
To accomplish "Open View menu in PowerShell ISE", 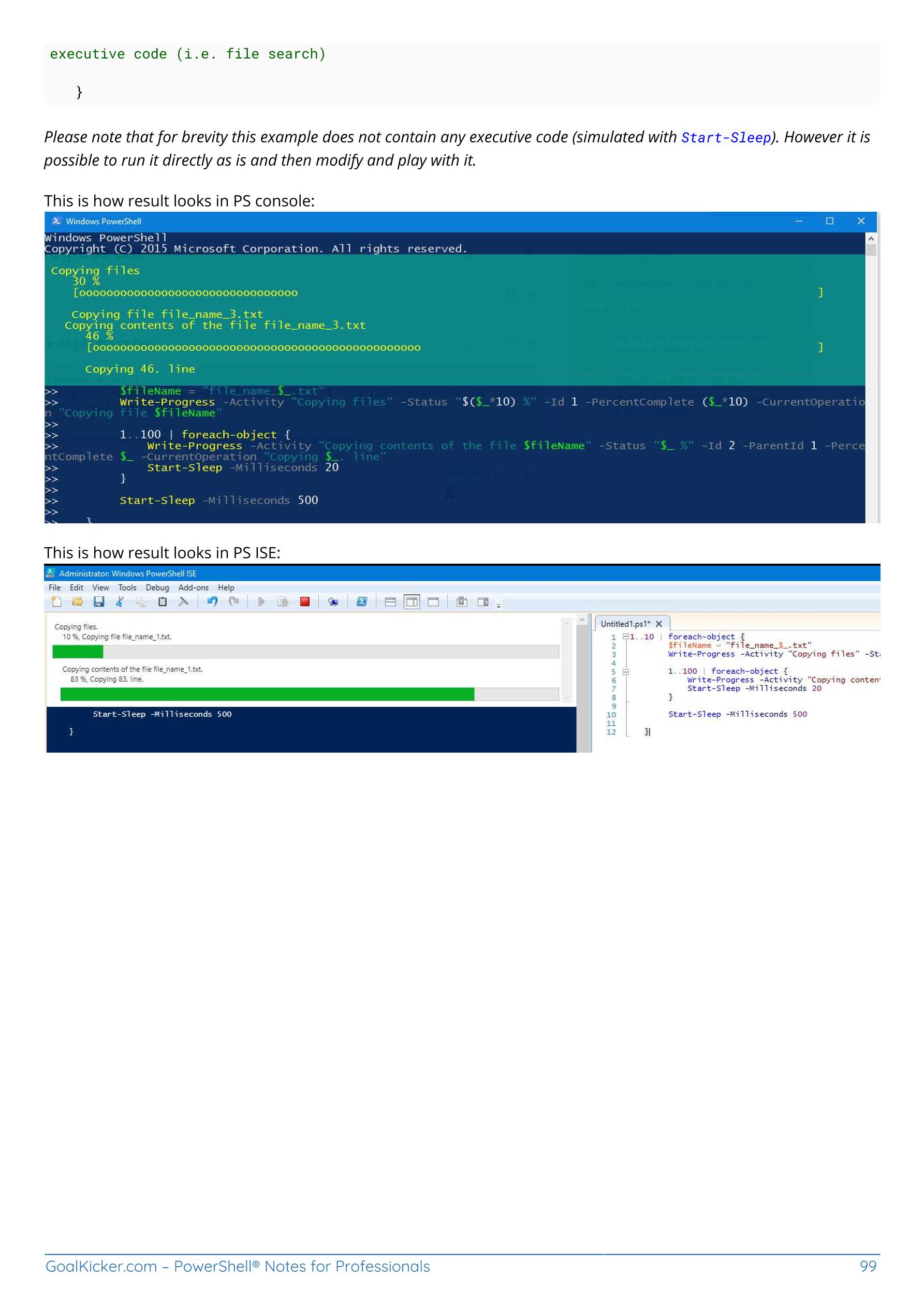I will (x=100, y=588).
